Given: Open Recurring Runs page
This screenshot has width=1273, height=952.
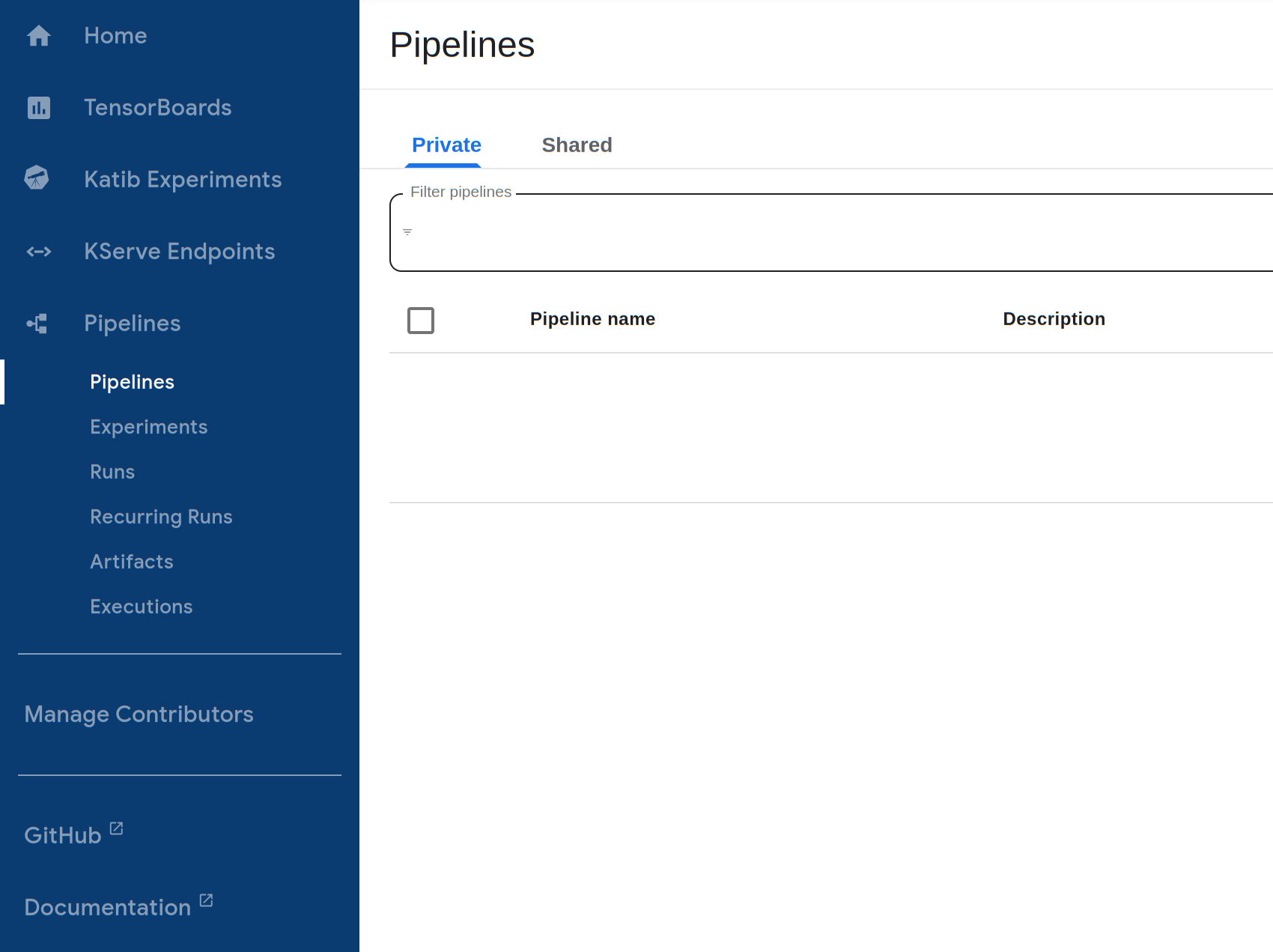Looking at the screenshot, I should [x=161, y=517].
